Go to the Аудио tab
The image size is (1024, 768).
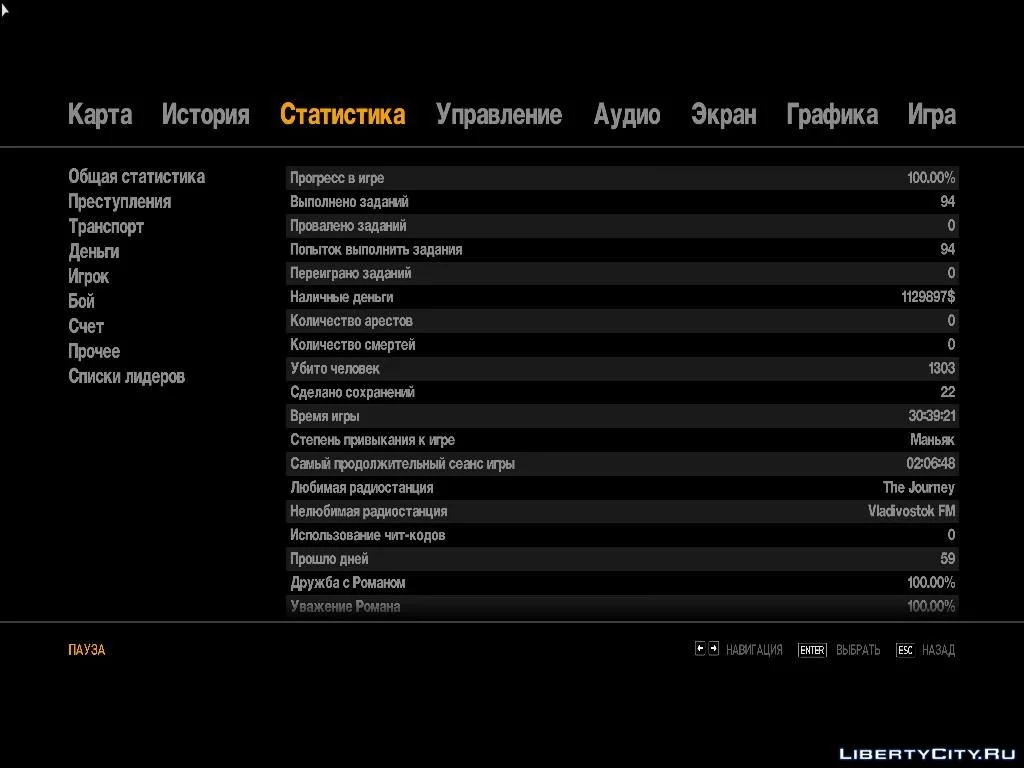click(x=627, y=115)
